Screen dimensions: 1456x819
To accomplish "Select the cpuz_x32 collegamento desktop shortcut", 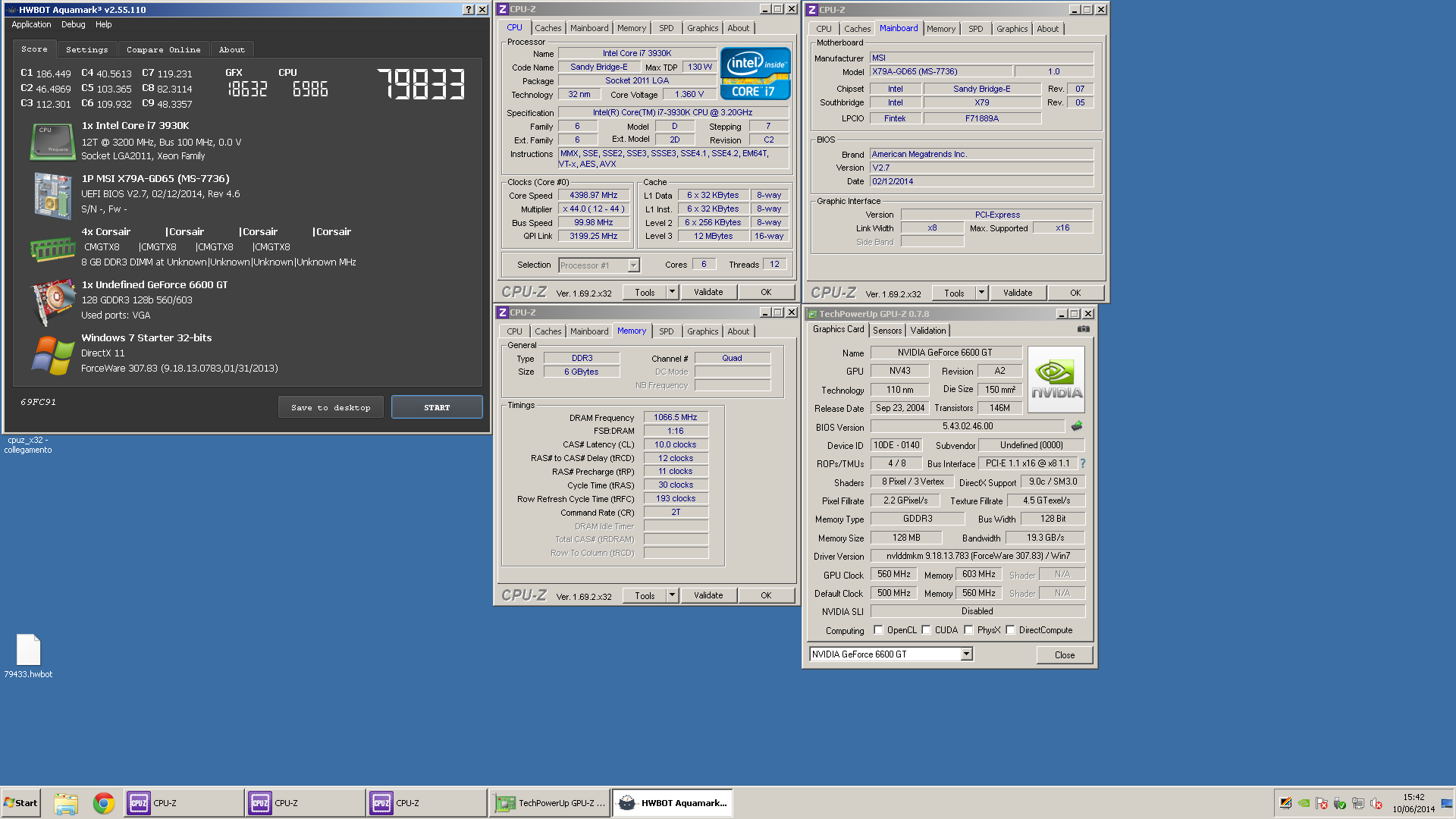I will click(28, 445).
